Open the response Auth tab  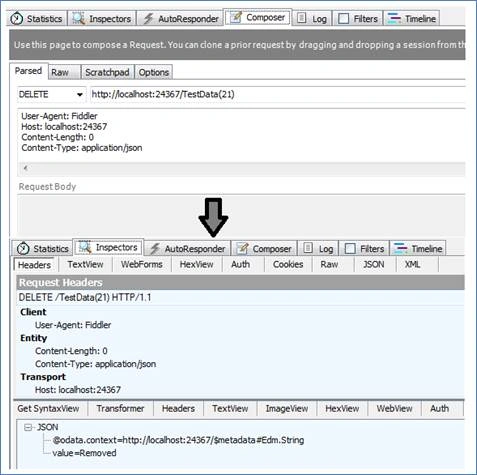[x=439, y=408]
